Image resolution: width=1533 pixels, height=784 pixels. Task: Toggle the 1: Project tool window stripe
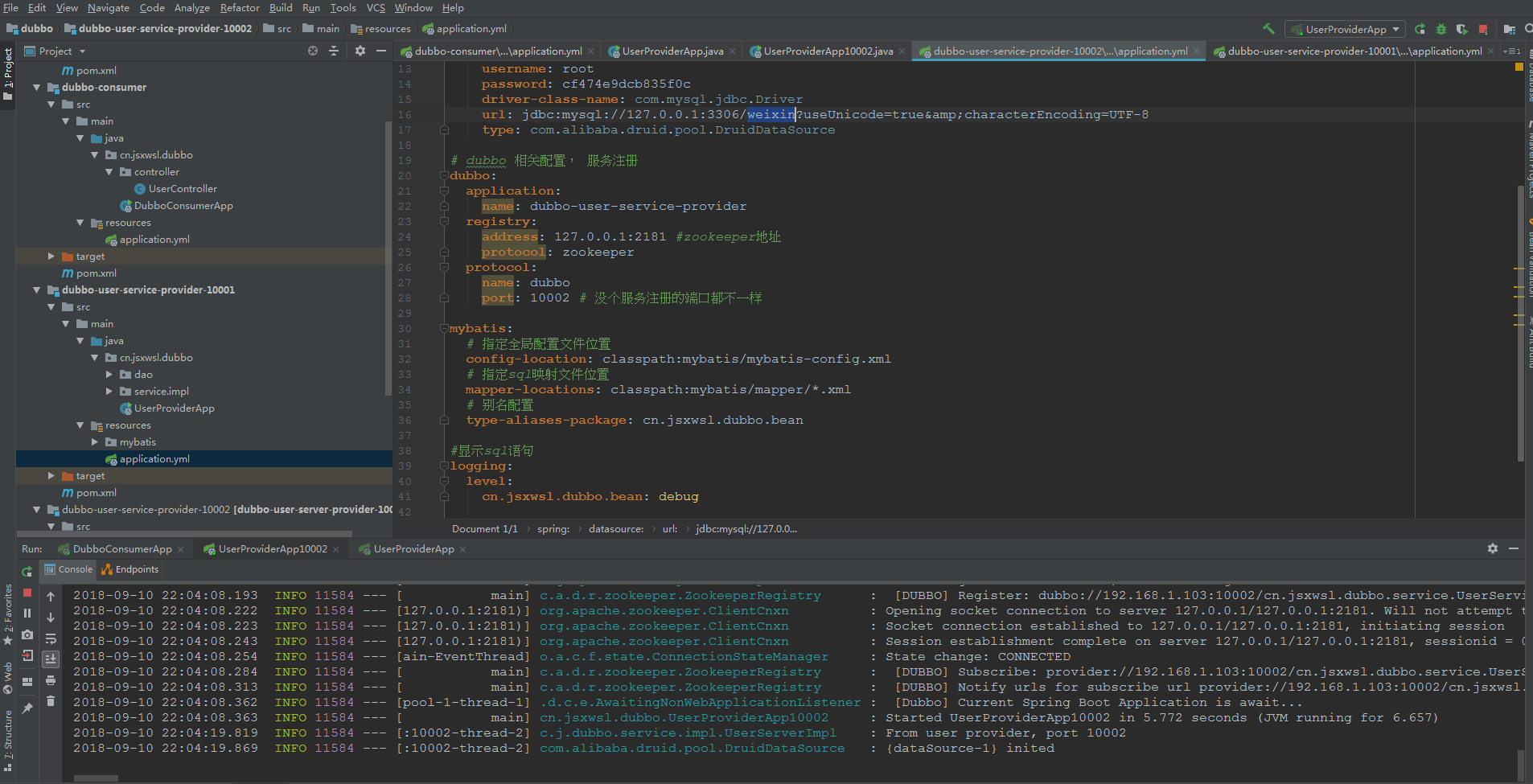(8, 74)
